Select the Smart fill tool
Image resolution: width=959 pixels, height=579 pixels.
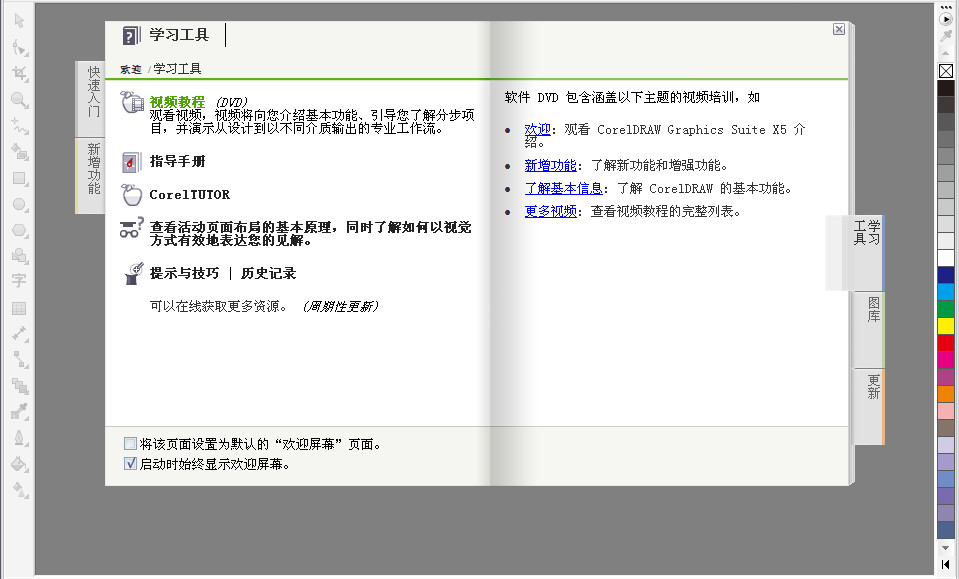(x=19, y=152)
